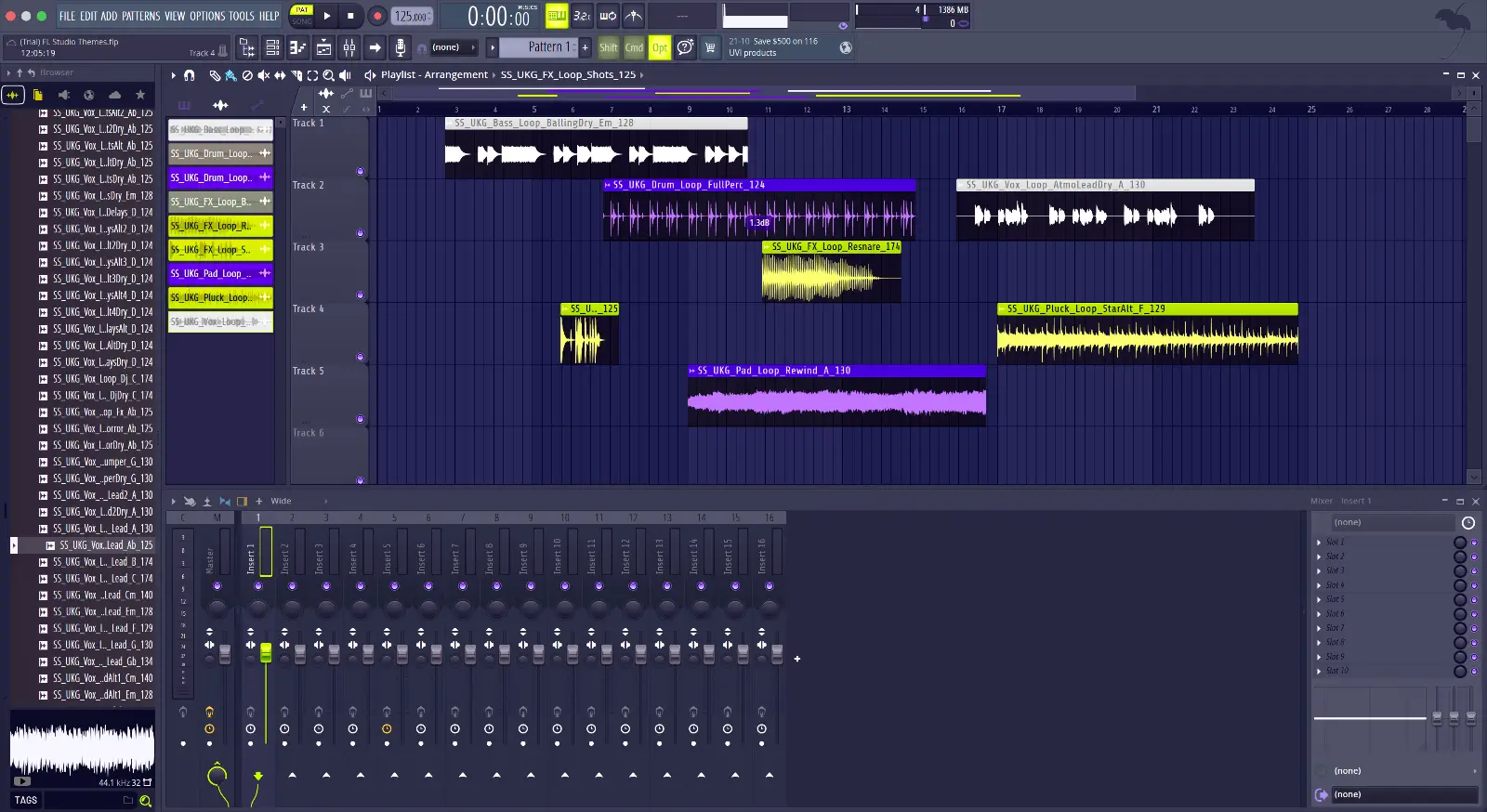Expand Slot 3 arrow in mixer
Screen dimensions: 1487x812
(1319, 571)
